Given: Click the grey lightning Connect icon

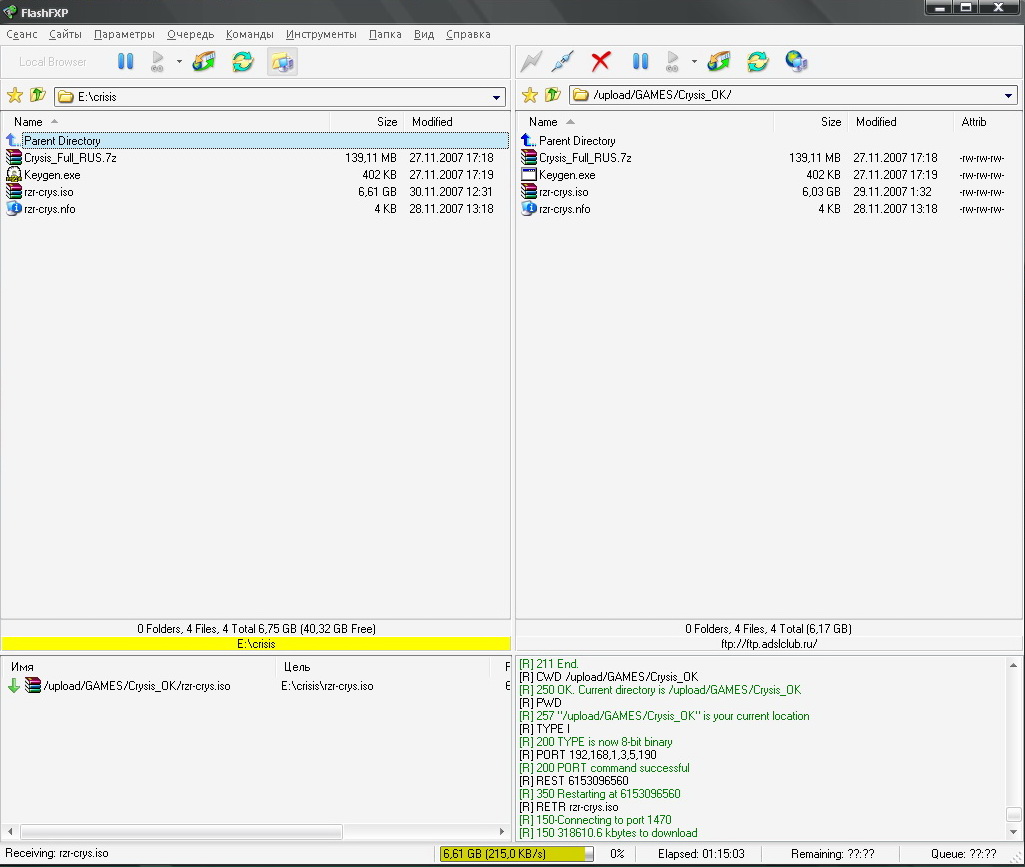Looking at the screenshot, I should (x=531, y=61).
